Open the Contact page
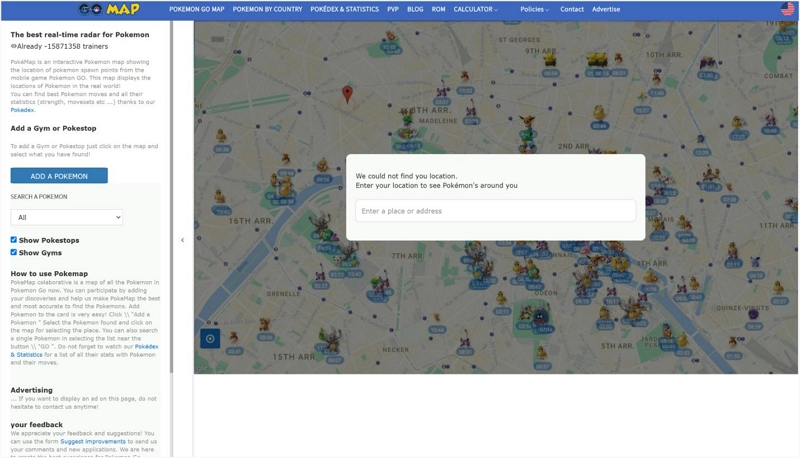Screen dimensions: 800x458 571,9
